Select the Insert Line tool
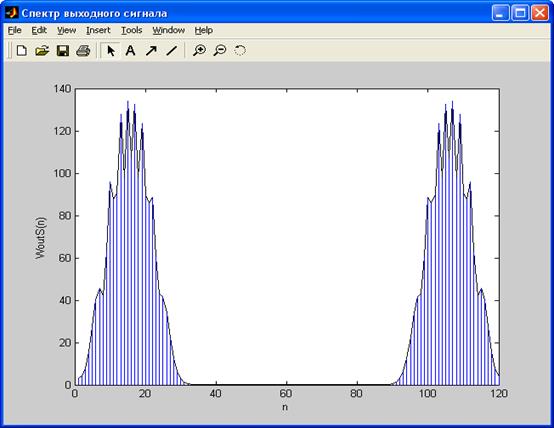 (x=172, y=51)
